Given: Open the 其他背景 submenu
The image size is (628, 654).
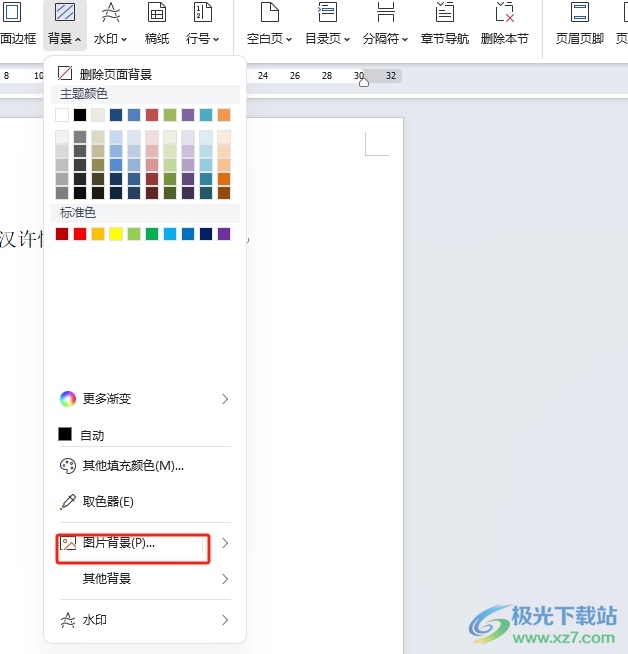Looking at the screenshot, I should tap(144, 579).
